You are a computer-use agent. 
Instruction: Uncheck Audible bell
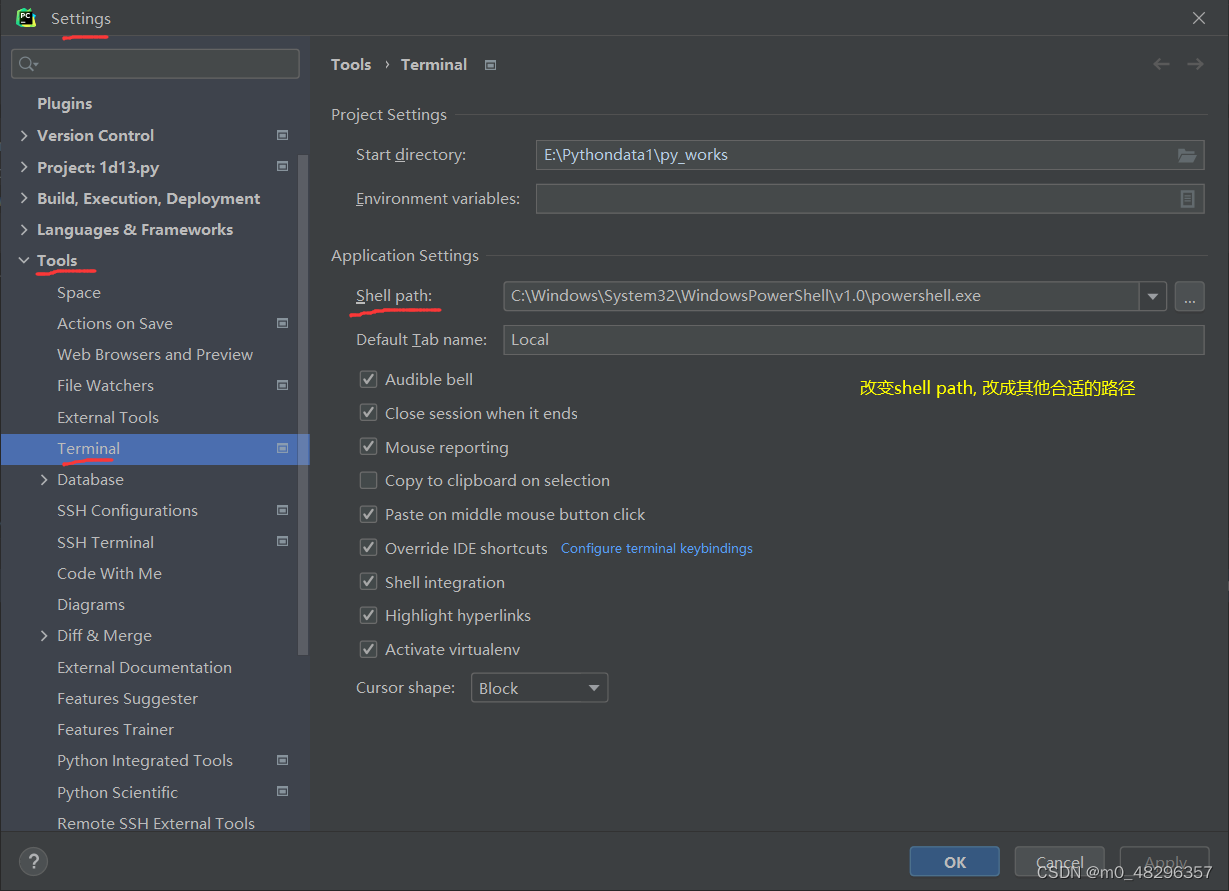pyautogui.click(x=368, y=379)
